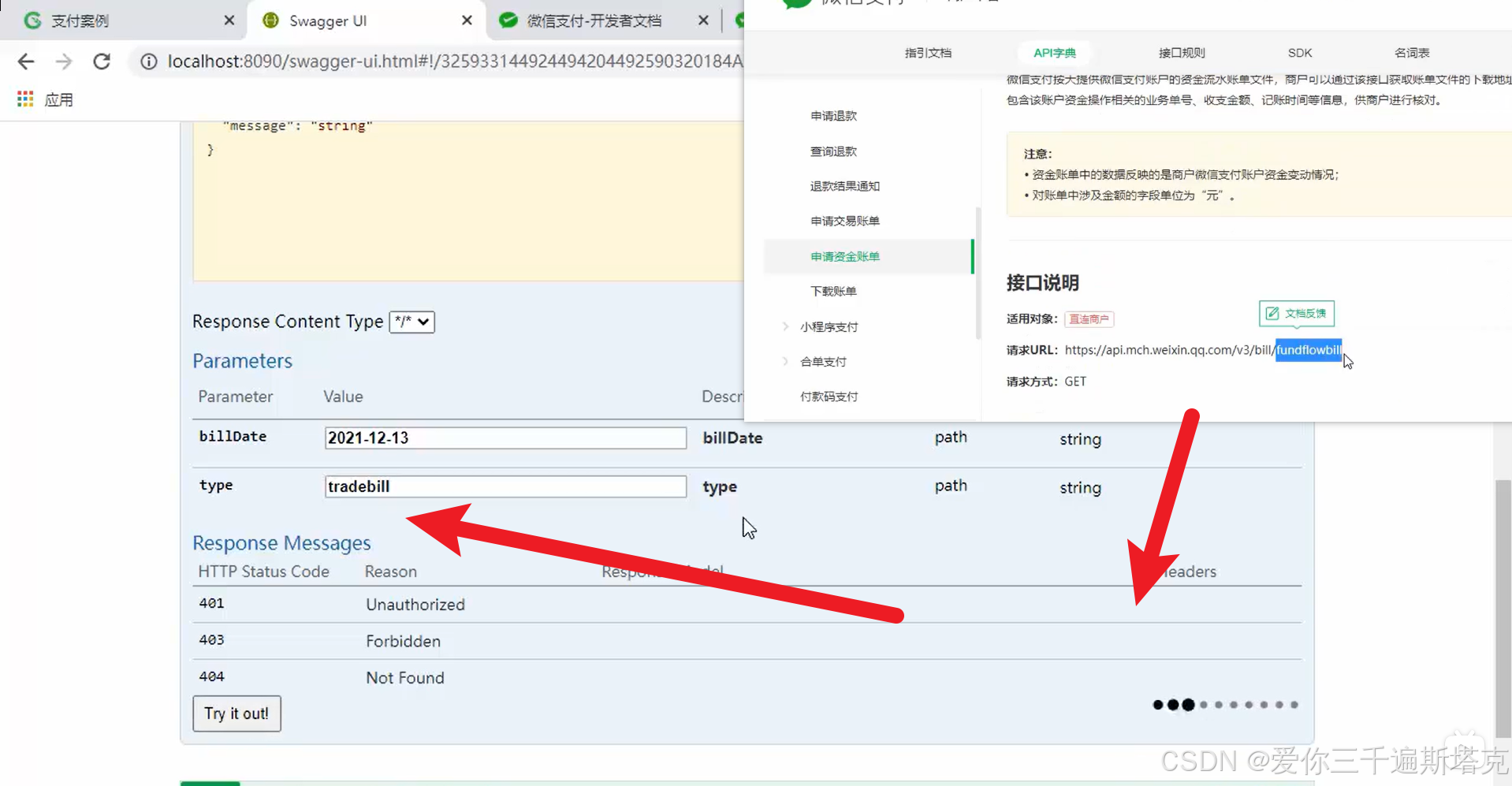Click the 应用 apps bookmark label
This screenshot has height=786, width=1512.
[x=58, y=100]
